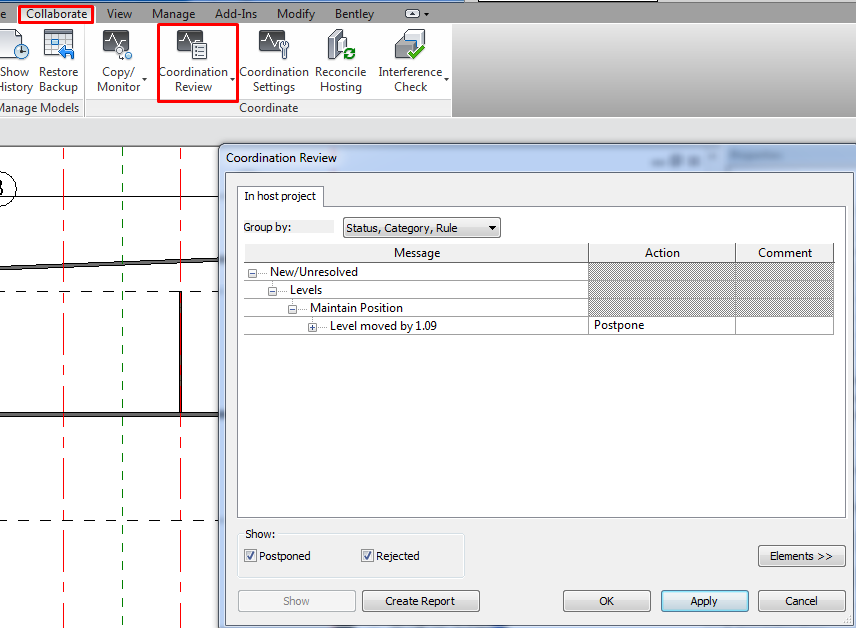Switch to the Collaborate ribbon tab

(x=56, y=14)
